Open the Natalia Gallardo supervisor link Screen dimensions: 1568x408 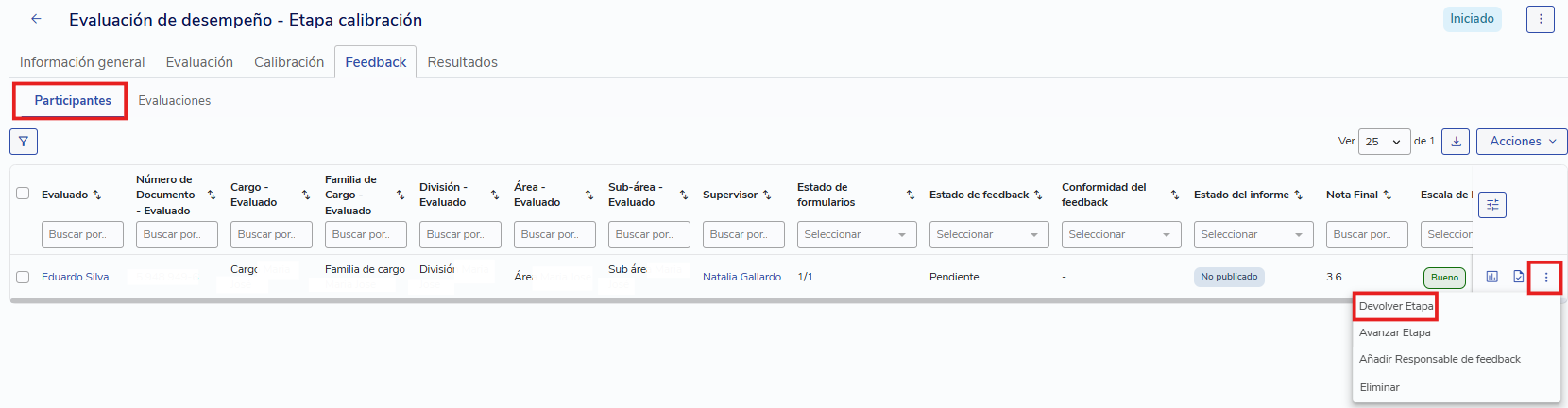(741, 277)
